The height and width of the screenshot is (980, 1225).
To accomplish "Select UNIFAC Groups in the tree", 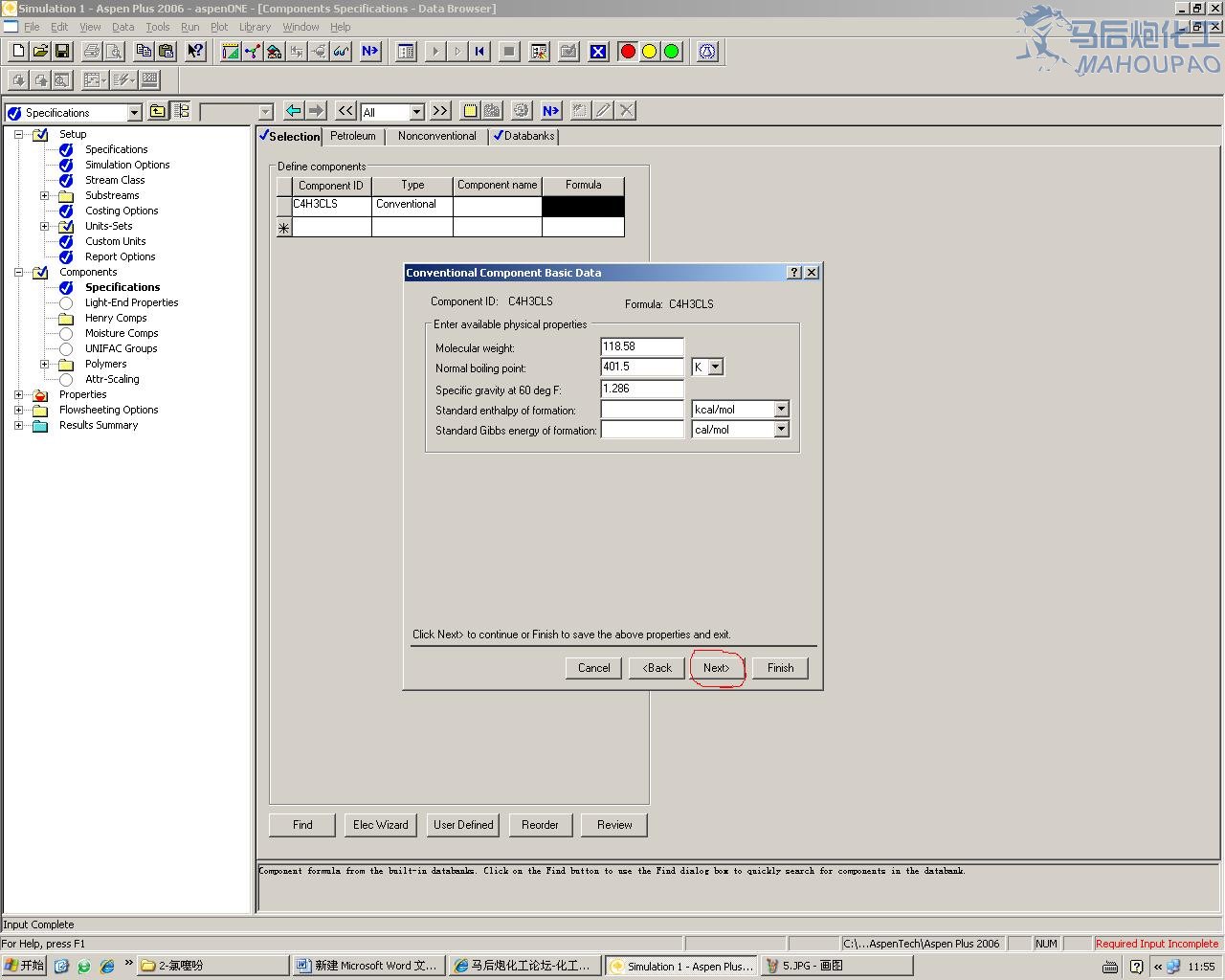I will (x=121, y=348).
